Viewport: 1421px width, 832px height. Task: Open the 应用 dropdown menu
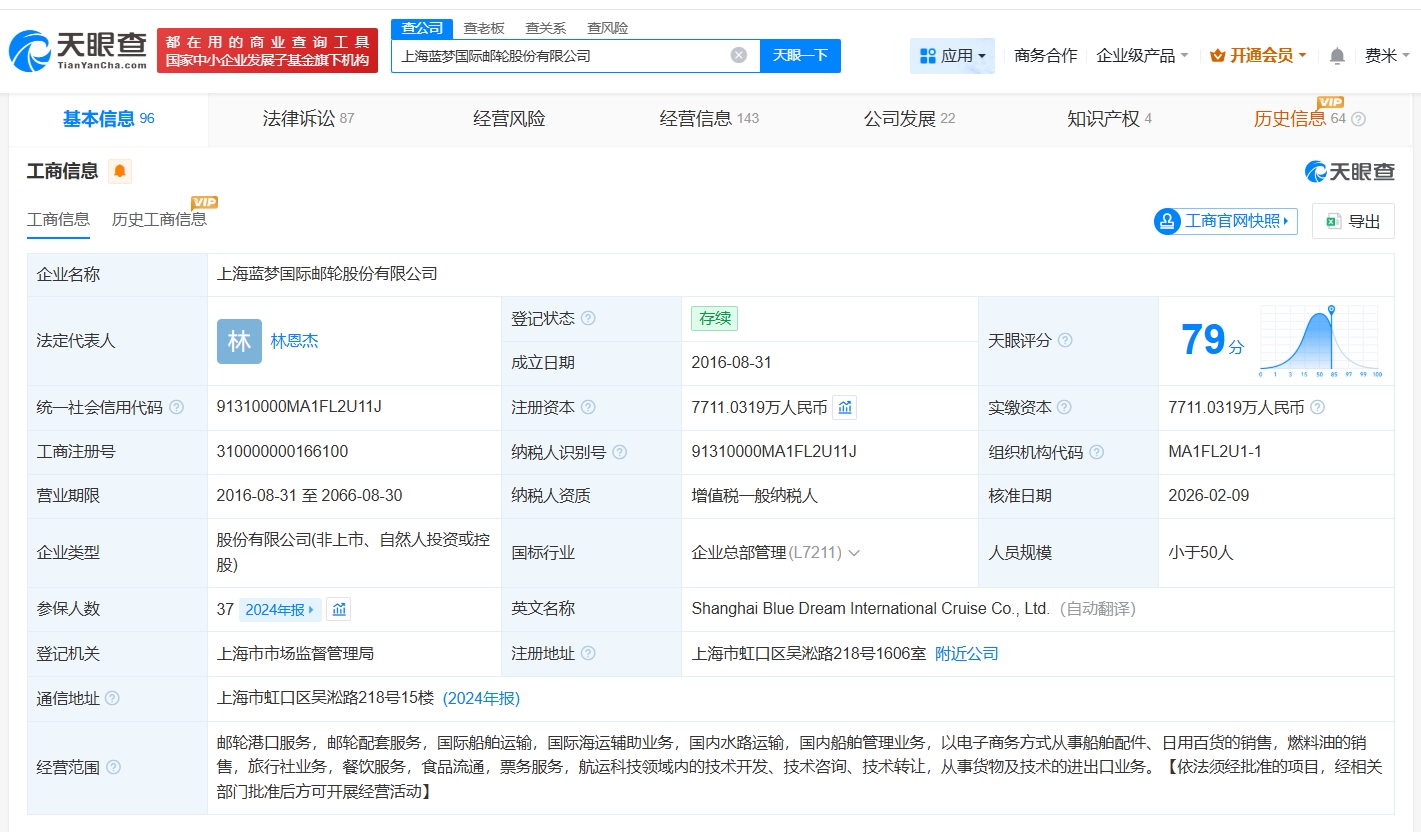pos(952,56)
